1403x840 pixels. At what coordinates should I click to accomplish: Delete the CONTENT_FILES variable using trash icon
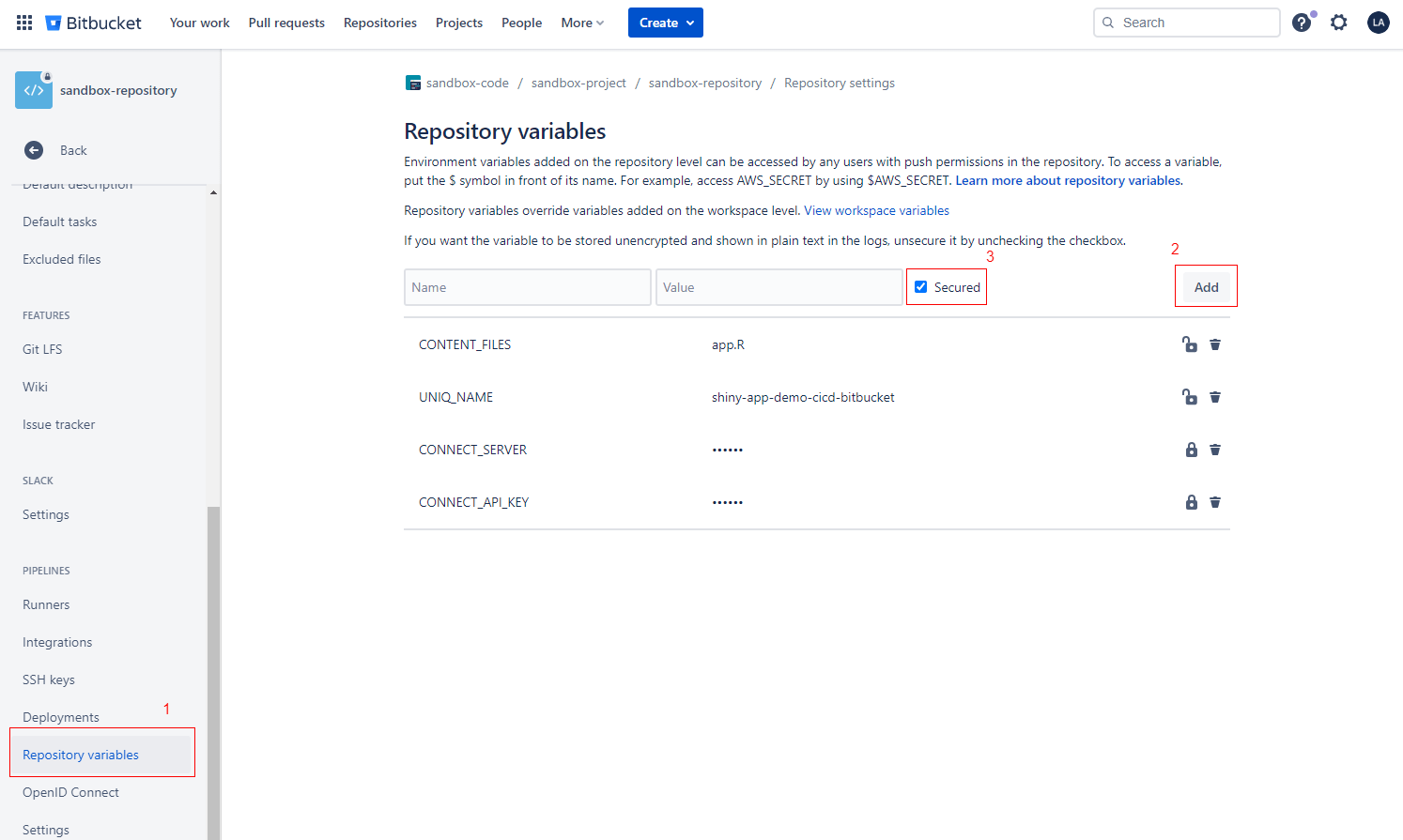1215,344
